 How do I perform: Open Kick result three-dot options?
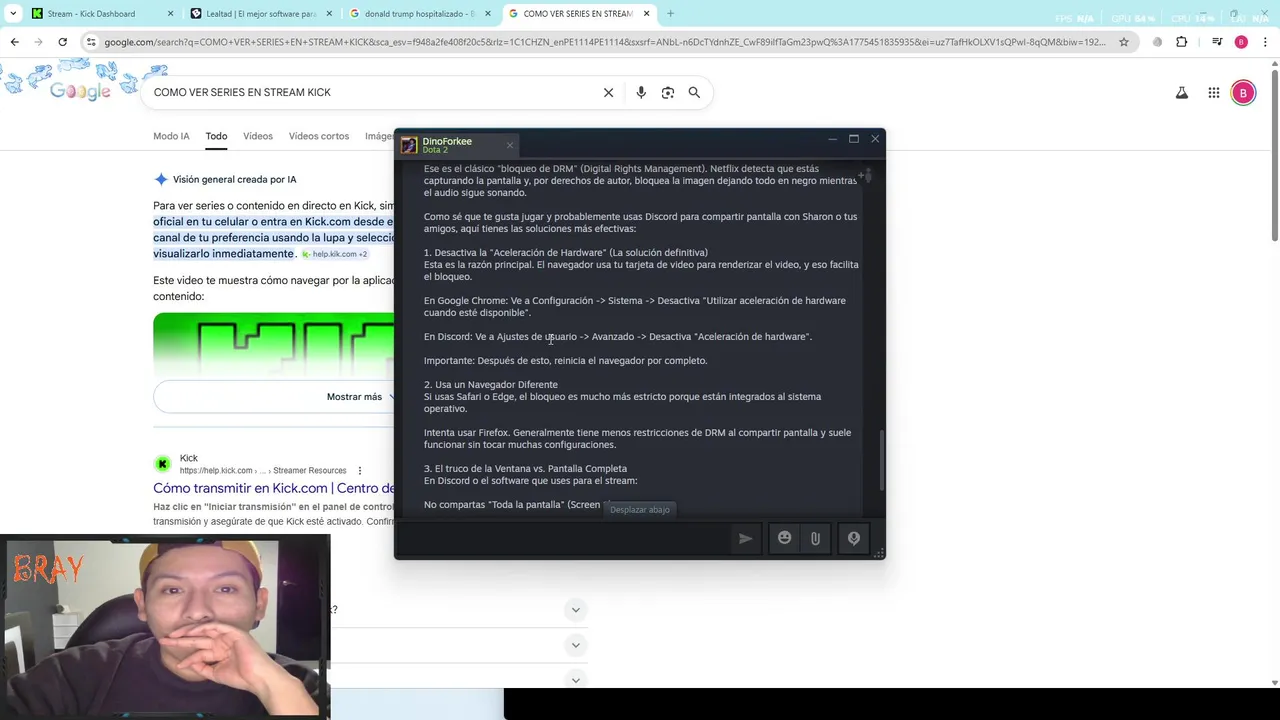(359, 470)
